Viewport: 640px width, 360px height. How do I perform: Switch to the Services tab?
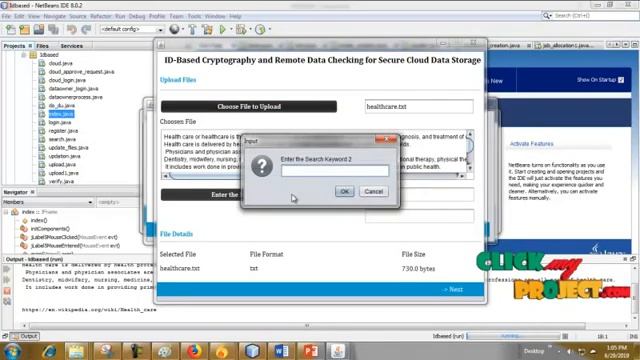pos(71,46)
